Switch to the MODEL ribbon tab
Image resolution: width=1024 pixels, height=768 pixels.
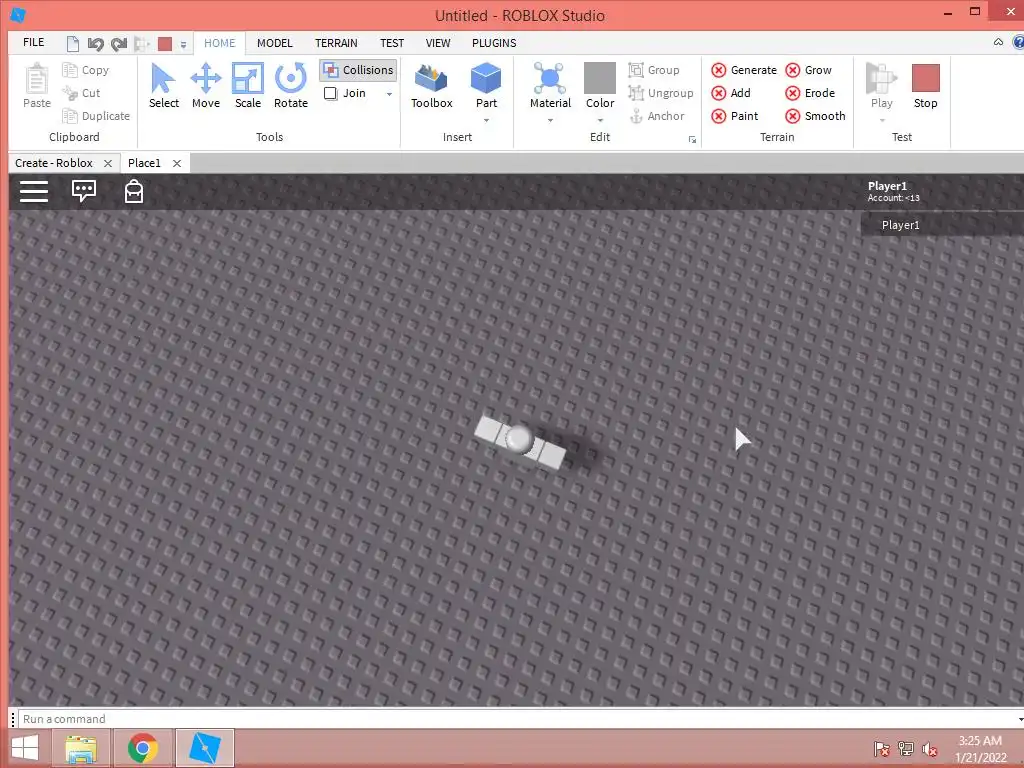(x=274, y=43)
